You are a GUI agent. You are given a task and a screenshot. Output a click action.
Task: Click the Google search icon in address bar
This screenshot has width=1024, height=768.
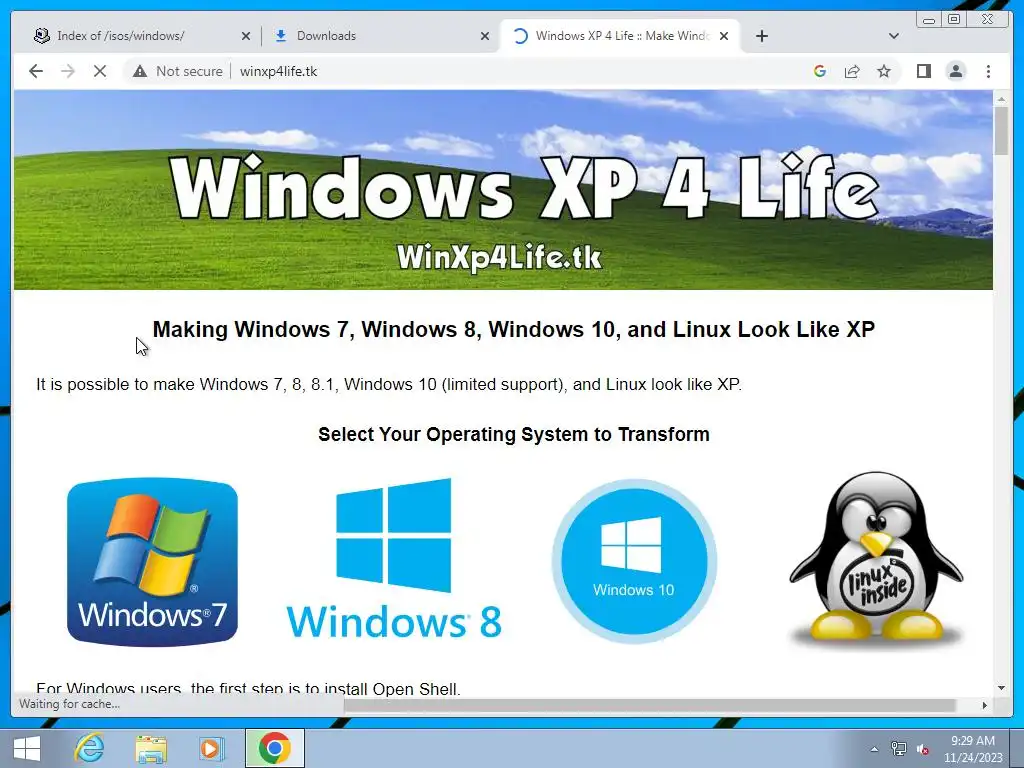pyautogui.click(x=820, y=71)
